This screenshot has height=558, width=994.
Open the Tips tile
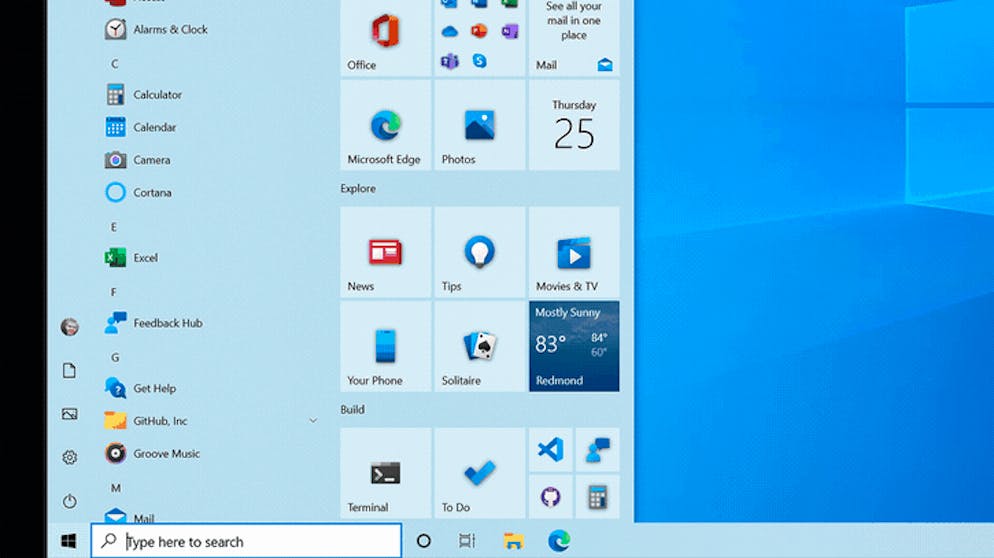coord(480,252)
